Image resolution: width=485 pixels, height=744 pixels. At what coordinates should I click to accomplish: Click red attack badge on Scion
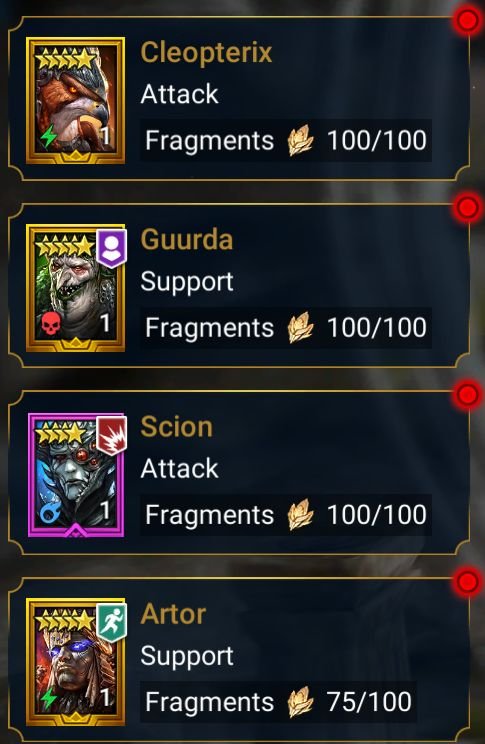112,435
